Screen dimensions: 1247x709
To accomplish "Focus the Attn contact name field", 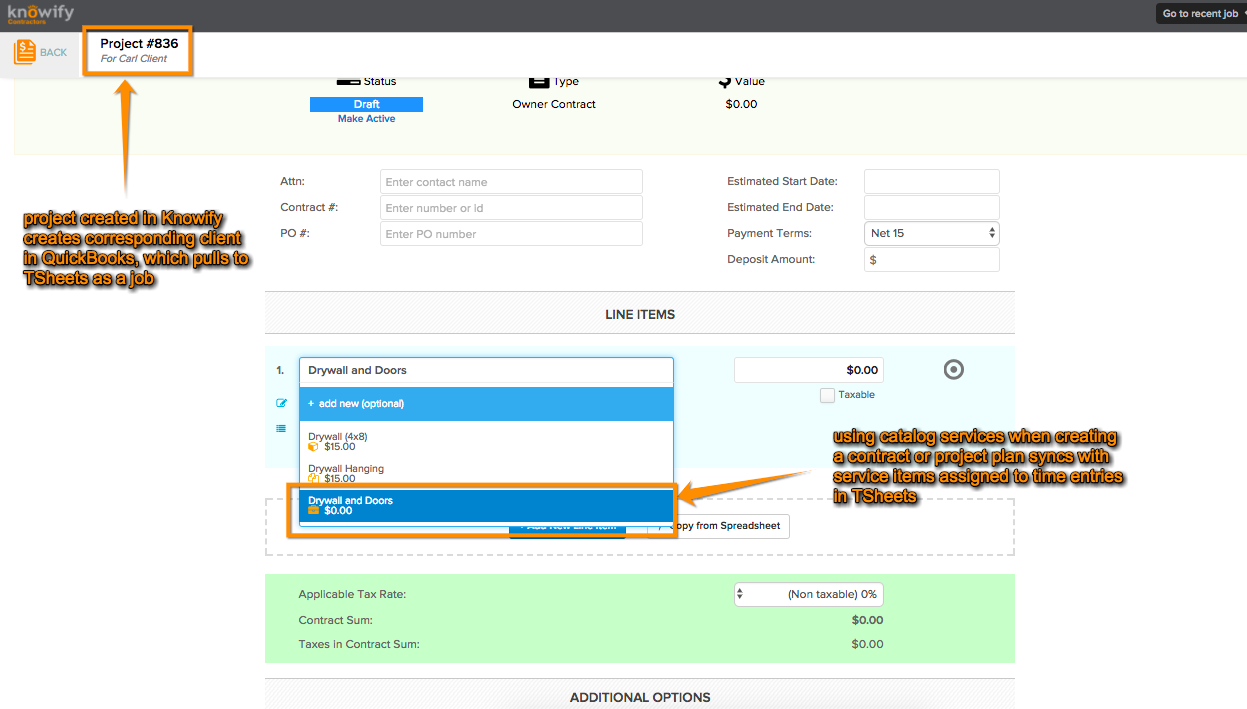I will [x=511, y=182].
